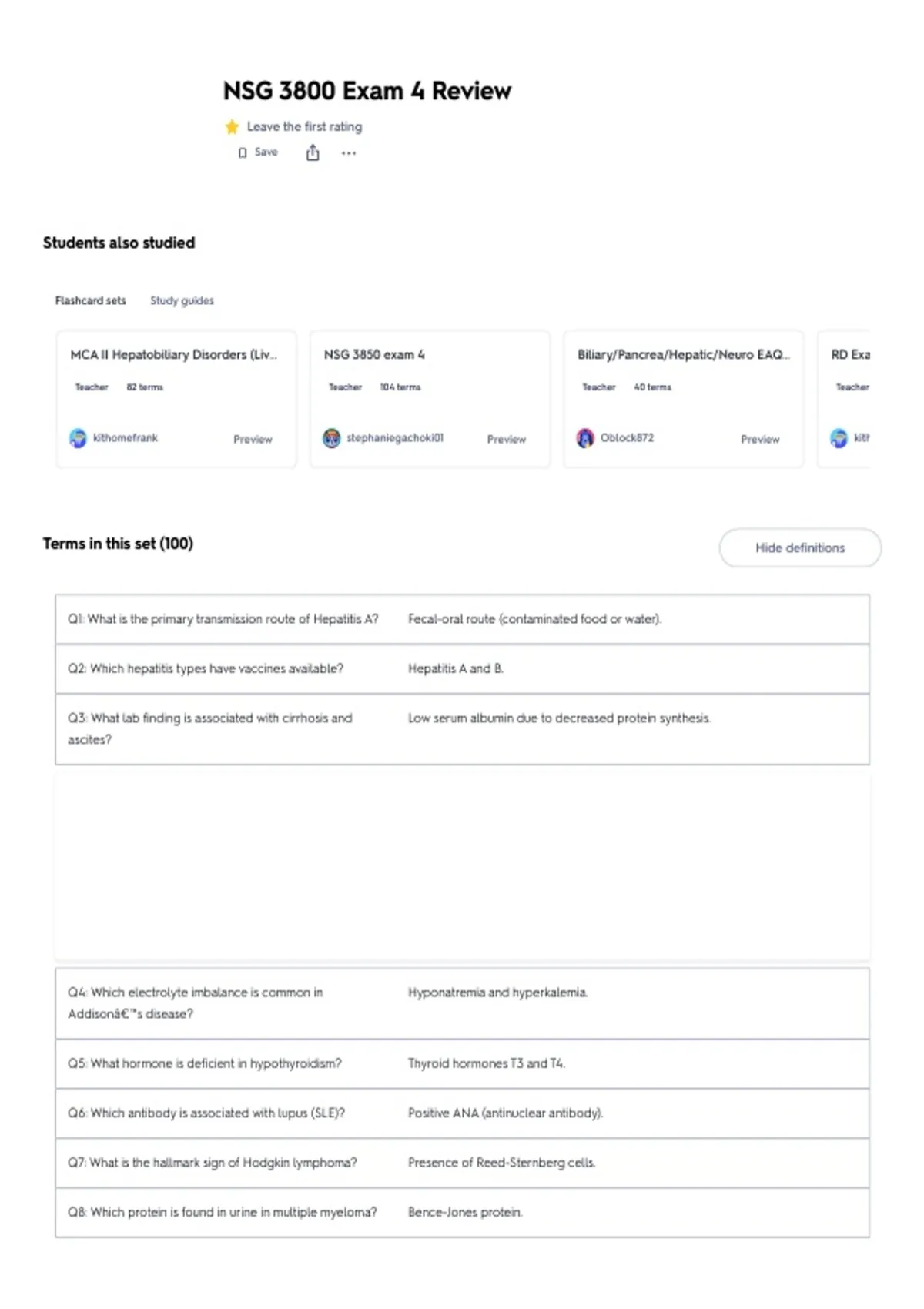The width and height of the screenshot is (924, 1309).
Task: Click the Q4 Addison's disease electrolyte row
Action: pyautogui.click(x=462, y=1003)
